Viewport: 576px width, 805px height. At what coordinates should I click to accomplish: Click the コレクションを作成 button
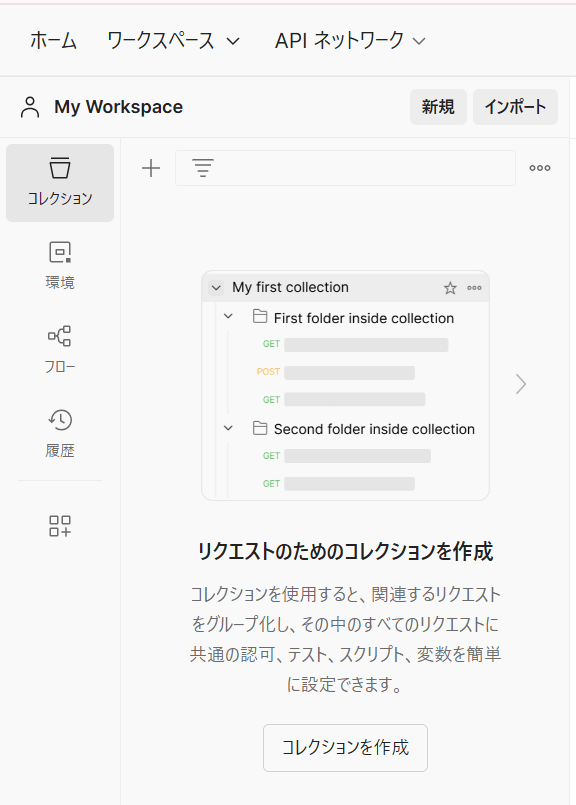345,748
